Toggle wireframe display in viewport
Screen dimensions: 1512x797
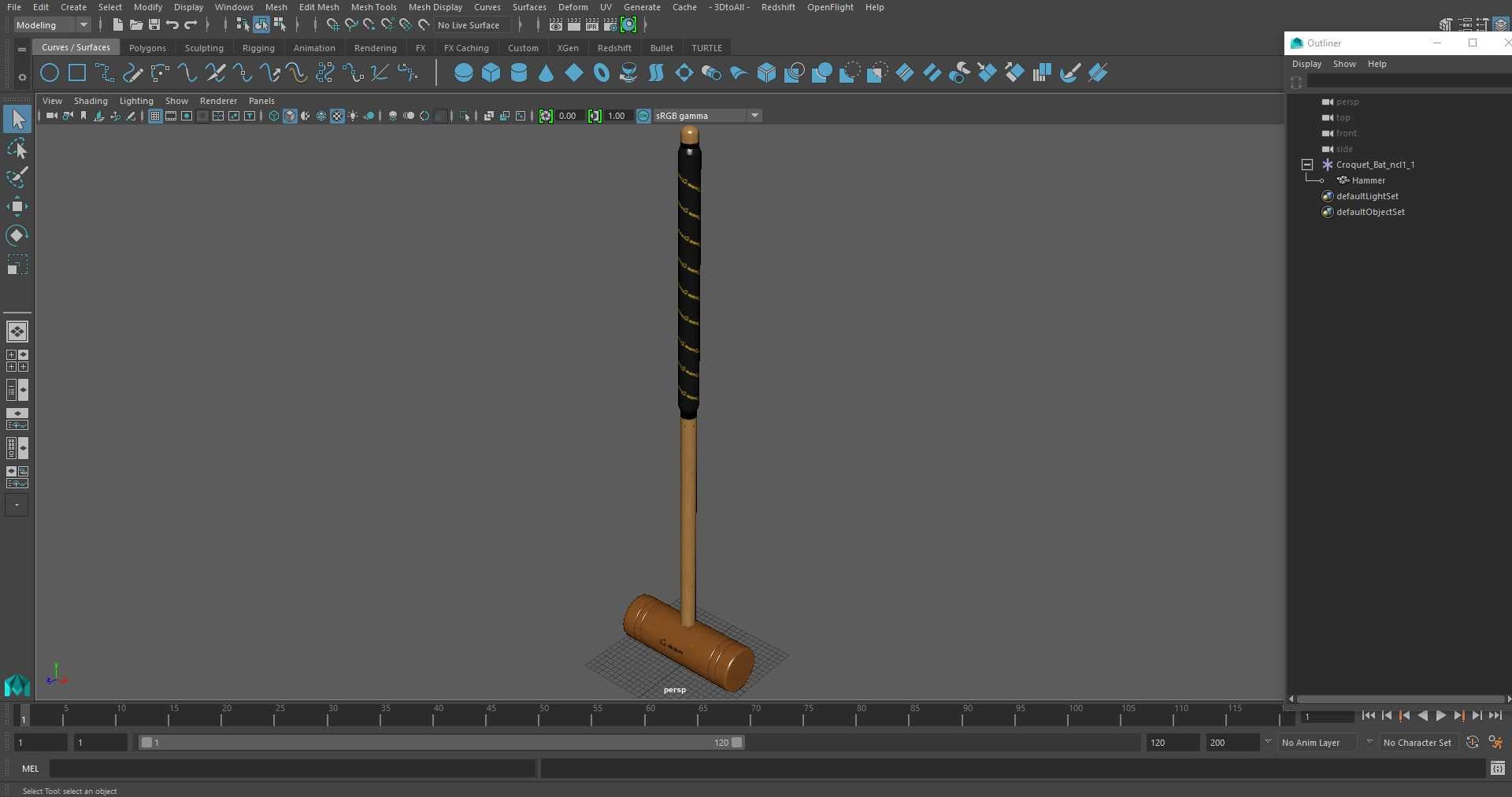coord(274,116)
